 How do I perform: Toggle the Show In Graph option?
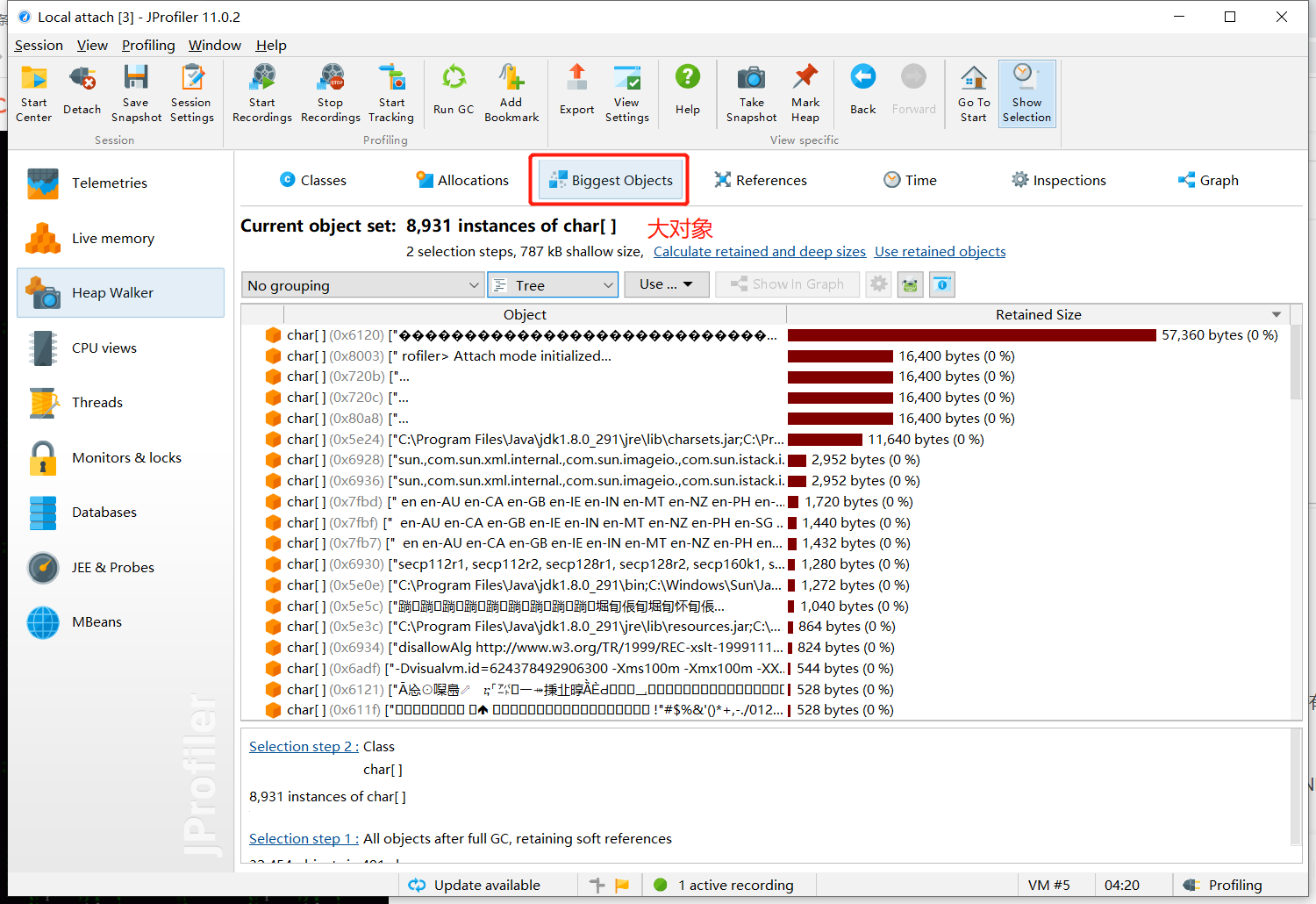pos(787,283)
